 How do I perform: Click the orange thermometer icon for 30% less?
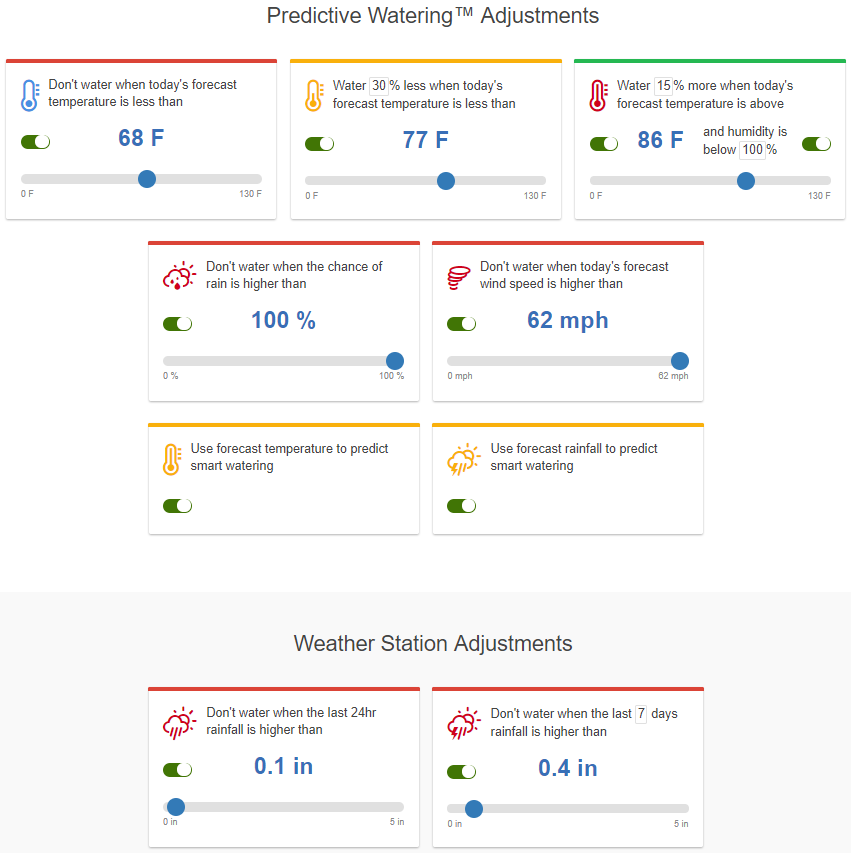[314, 95]
